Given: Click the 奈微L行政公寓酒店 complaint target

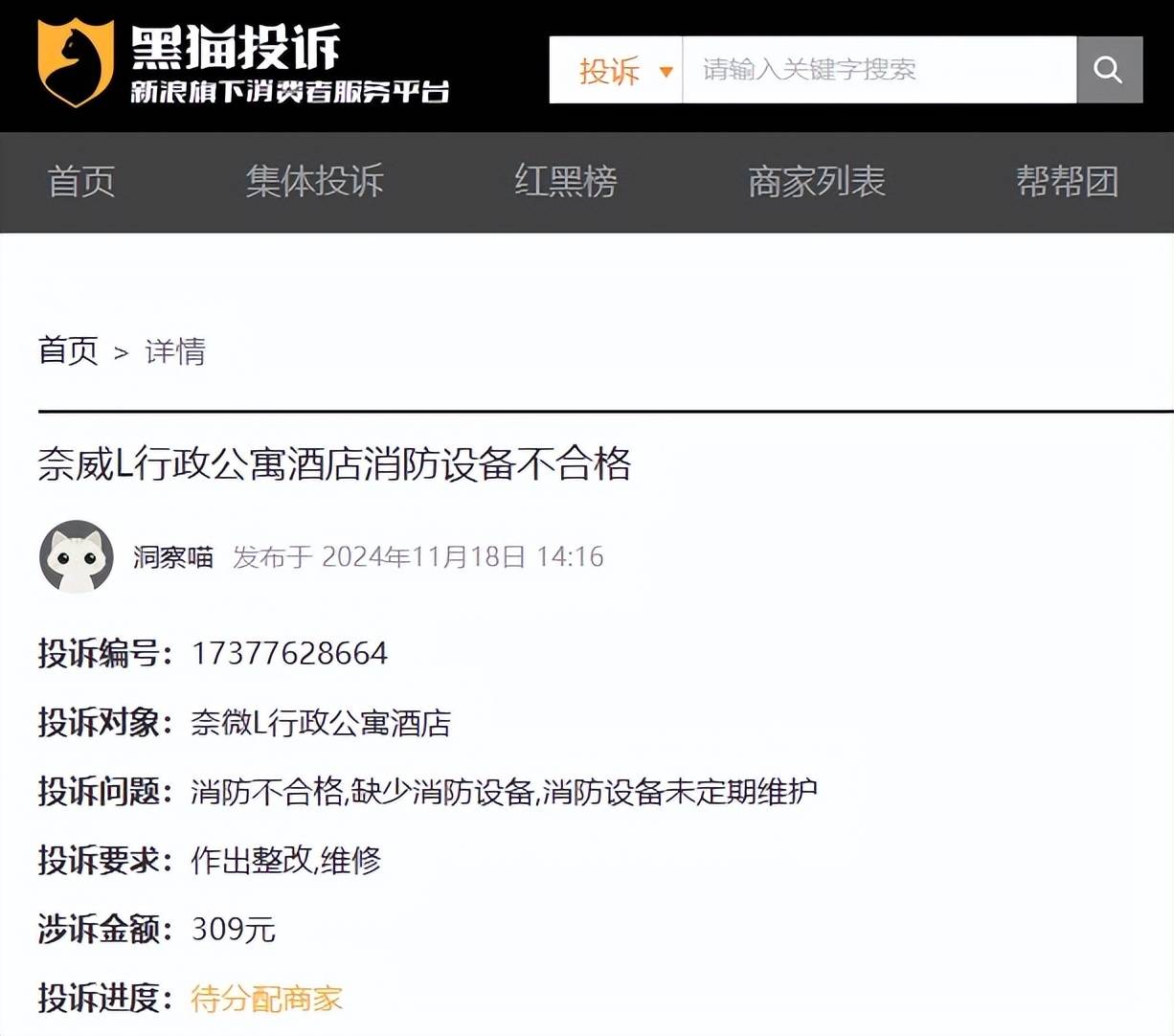Looking at the screenshot, I should pos(321,723).
